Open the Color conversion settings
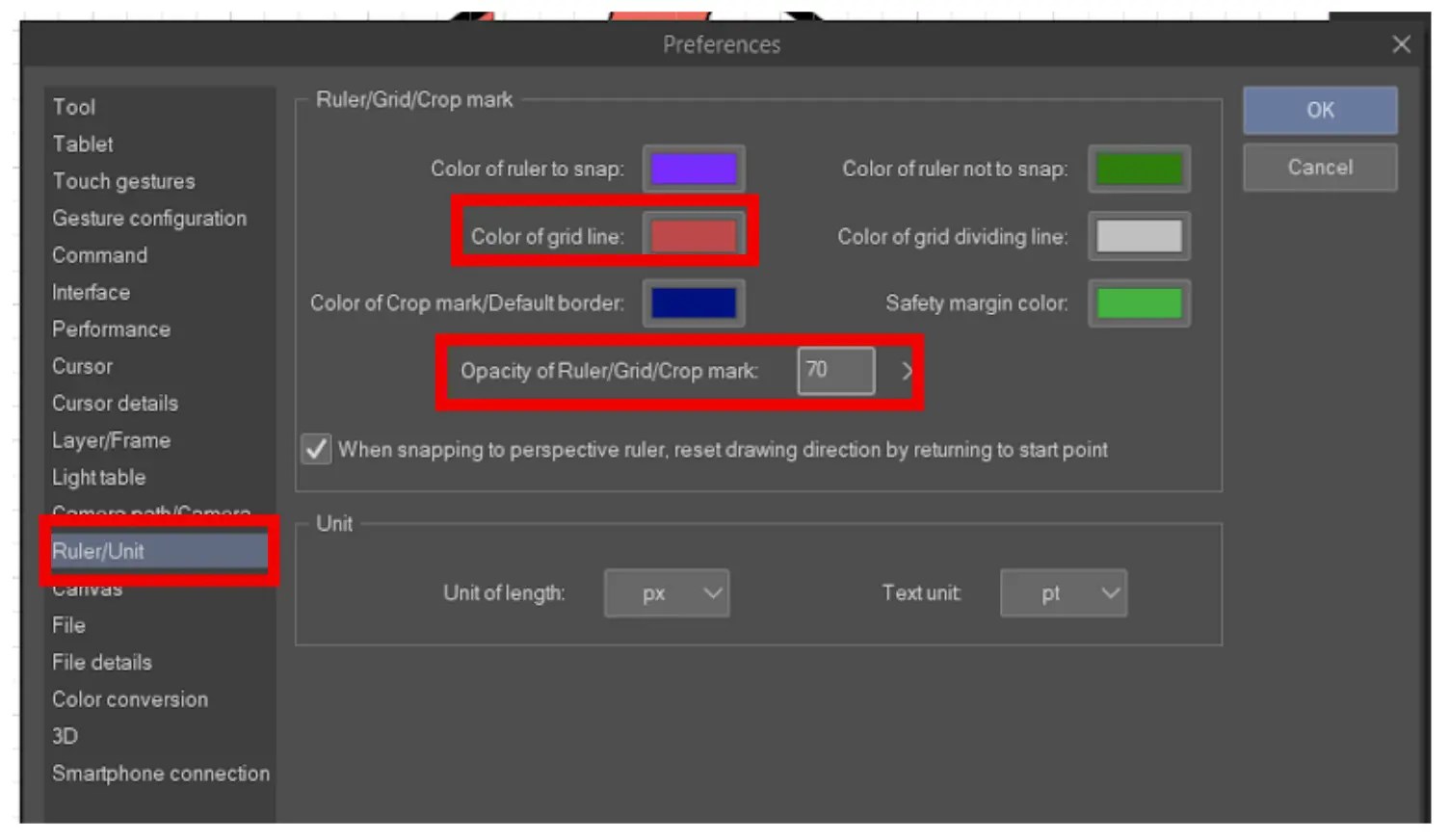The width and height of the screenshot is (1449, 840). coord(131,698)
